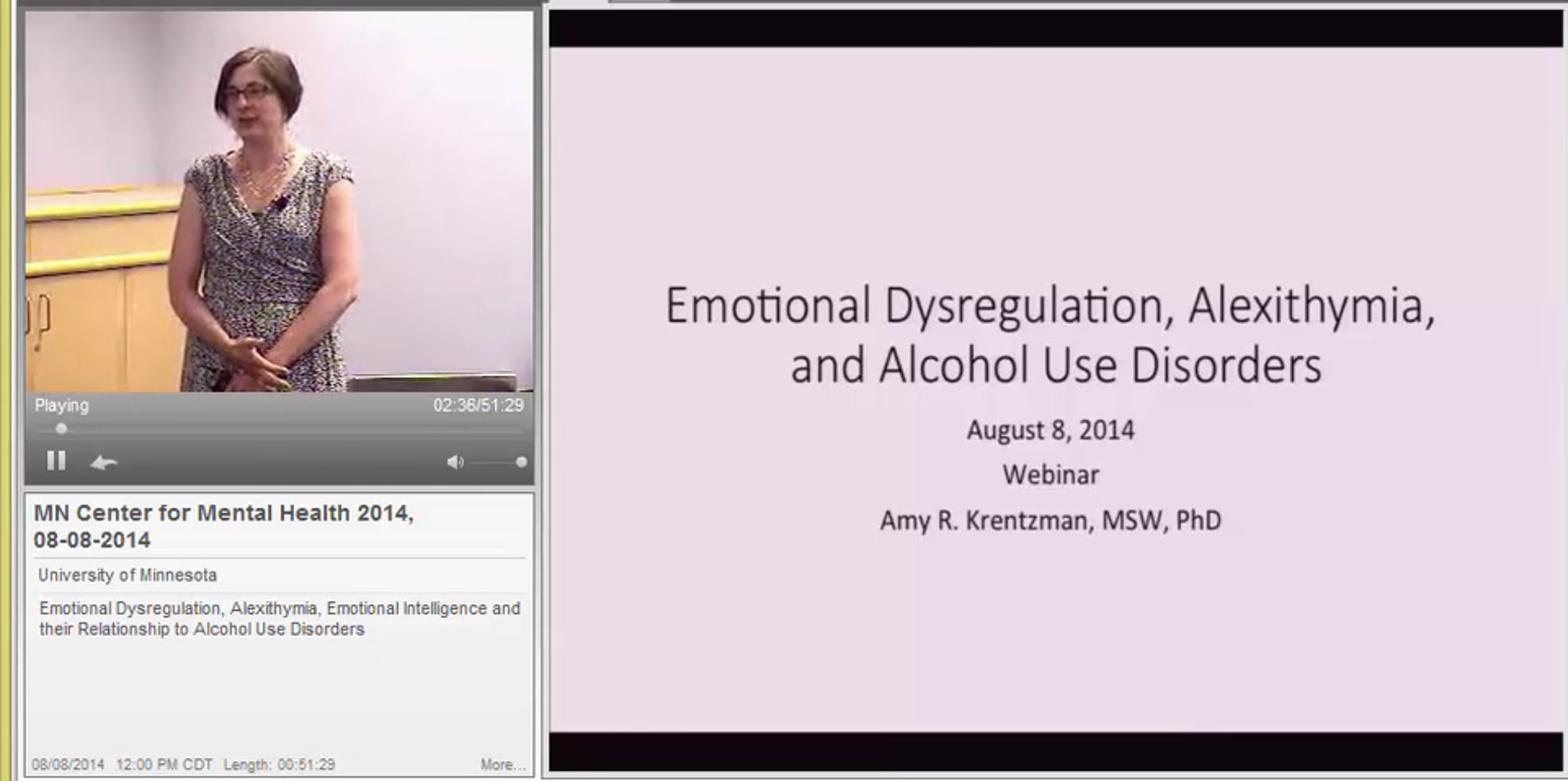Mute audio with the speaker icon
This screenshot has height=781, width=1568.
click(455, 463)
